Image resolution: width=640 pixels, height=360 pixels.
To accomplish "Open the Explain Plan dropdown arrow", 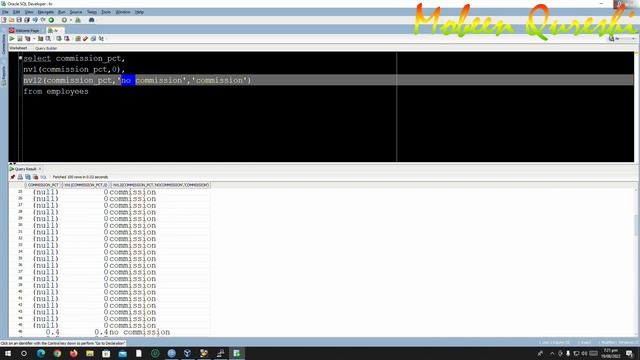I will point(34,39).
